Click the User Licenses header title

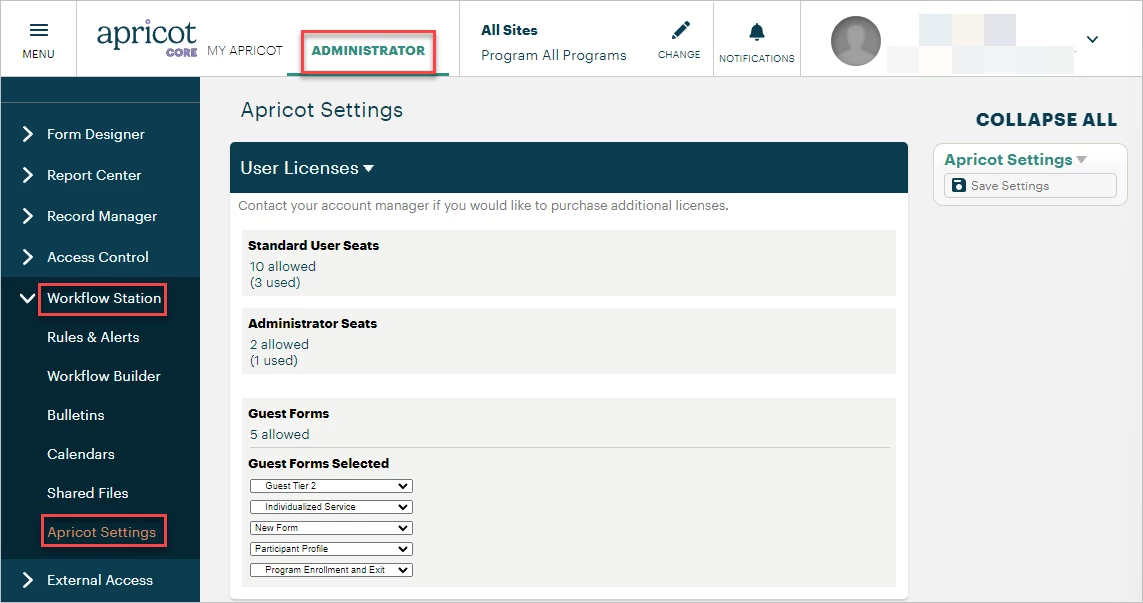point(300,168)
